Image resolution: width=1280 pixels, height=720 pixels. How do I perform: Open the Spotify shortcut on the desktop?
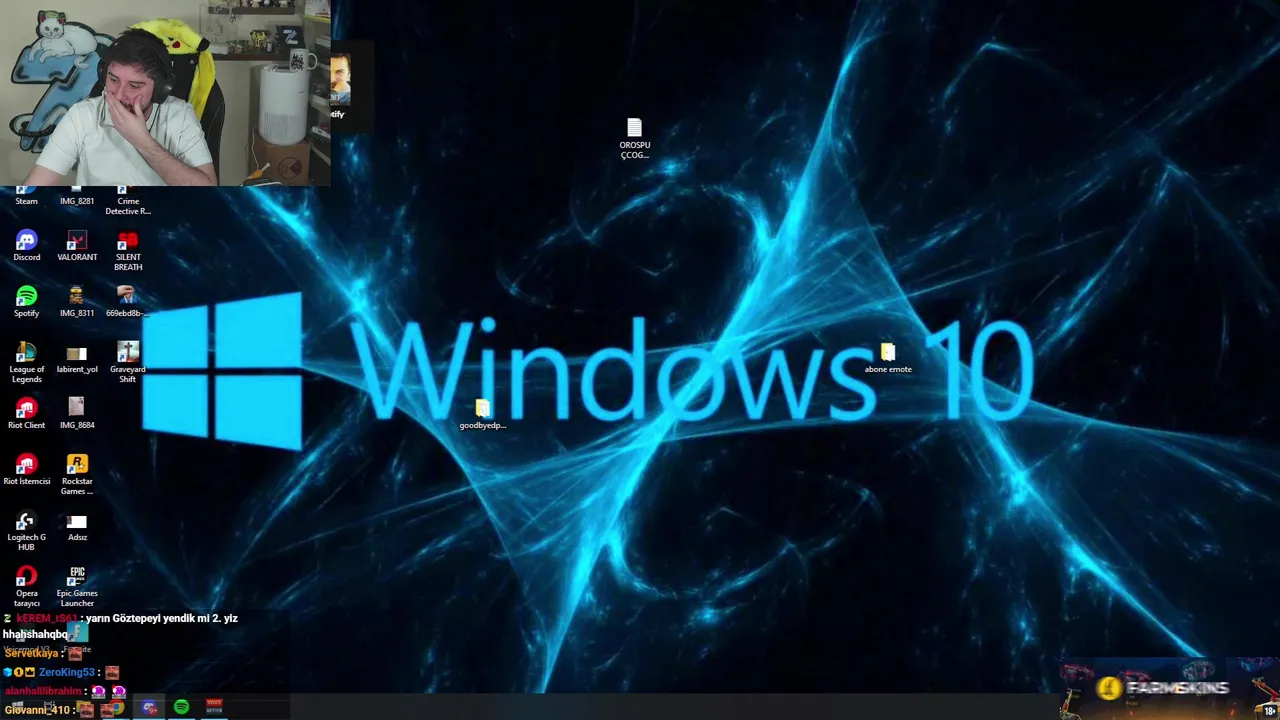click(x=26, y=302)
